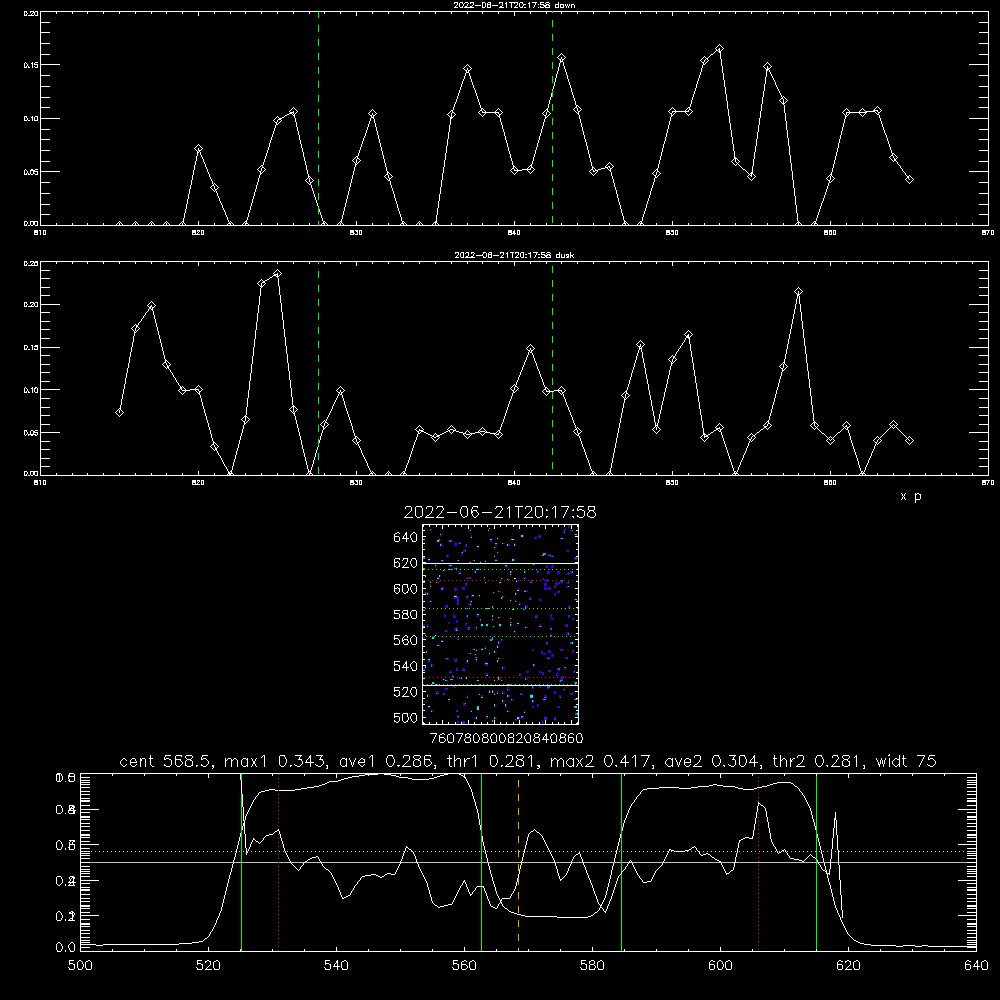Click the 820 x-axis tick of dawn plot

click(x=198, y=233)
